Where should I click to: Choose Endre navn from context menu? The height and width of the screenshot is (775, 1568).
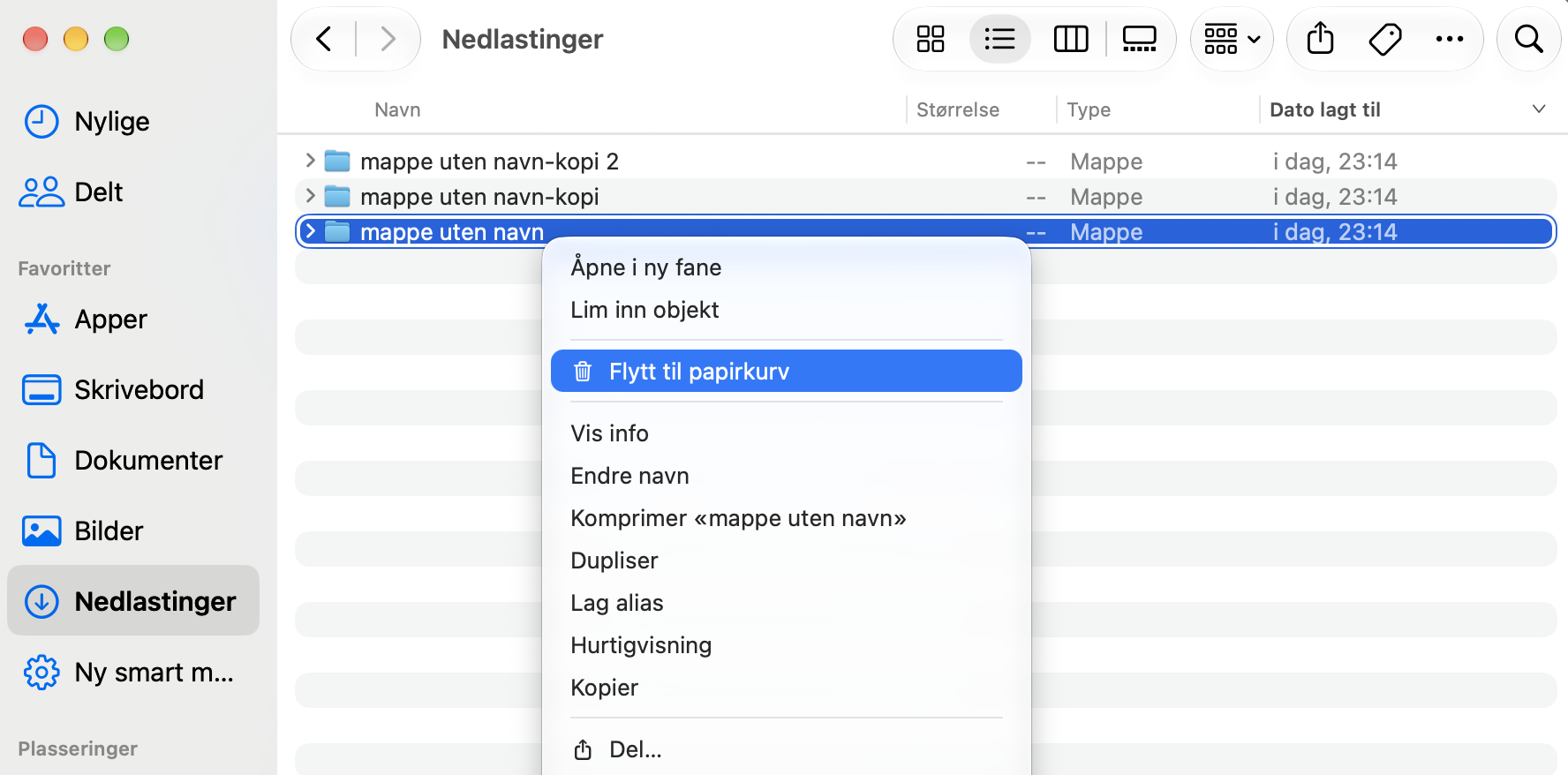pos(786,476)
